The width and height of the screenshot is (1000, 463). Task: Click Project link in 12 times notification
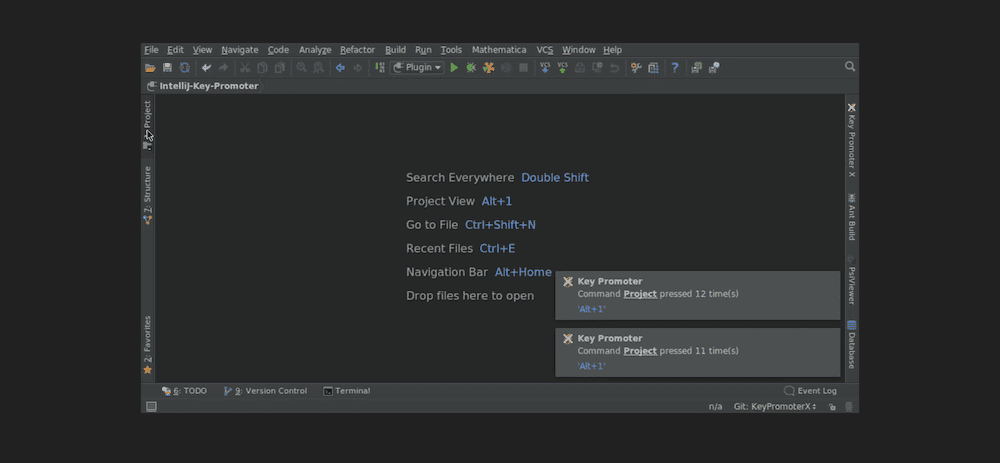click(x=640, y=294)
